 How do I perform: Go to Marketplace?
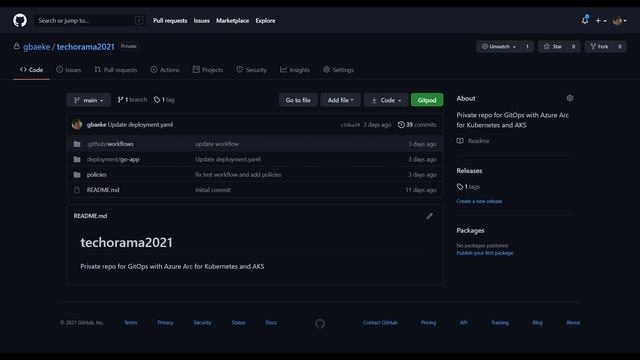coord(232,20)
